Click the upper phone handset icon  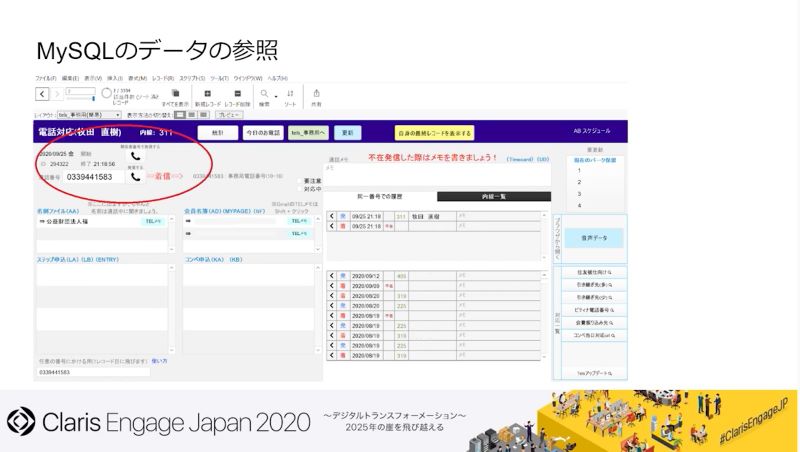(x=135, y=156)
